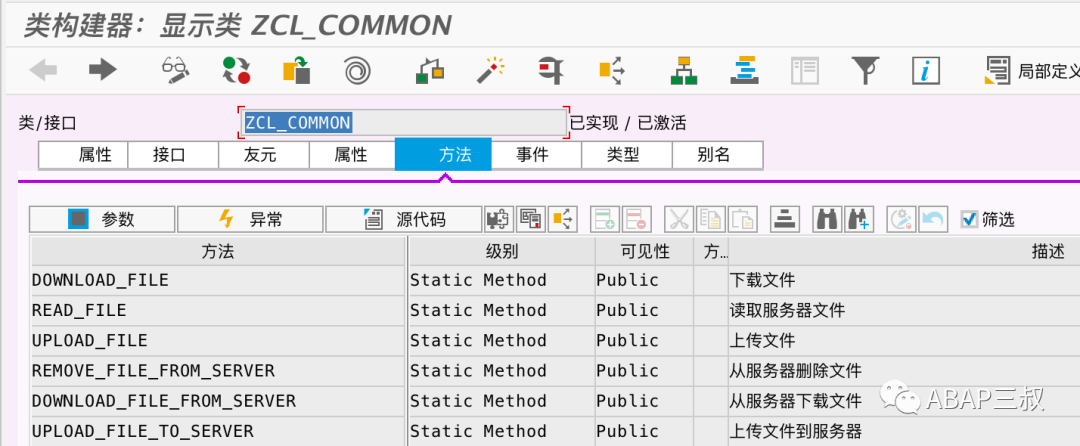Click the green box and balance icon
The height and width of the screenshot is (446, 1080).
430,70
